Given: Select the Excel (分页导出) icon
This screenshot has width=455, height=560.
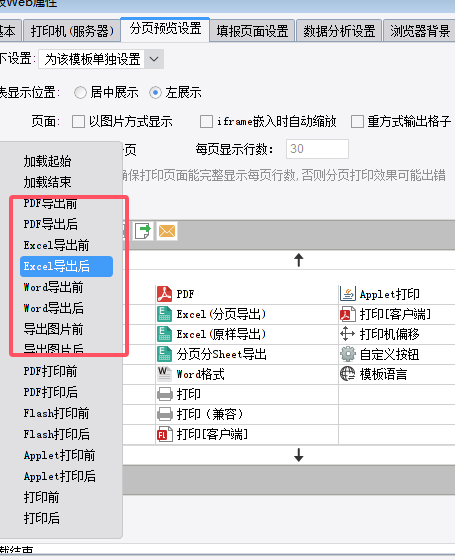Looking at the screenshot, I should point(164,314).
